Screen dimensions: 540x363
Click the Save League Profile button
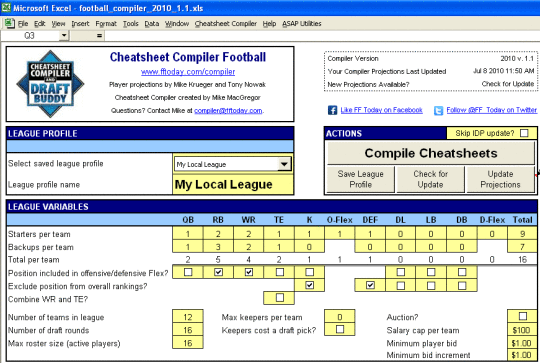pos(361,179)
